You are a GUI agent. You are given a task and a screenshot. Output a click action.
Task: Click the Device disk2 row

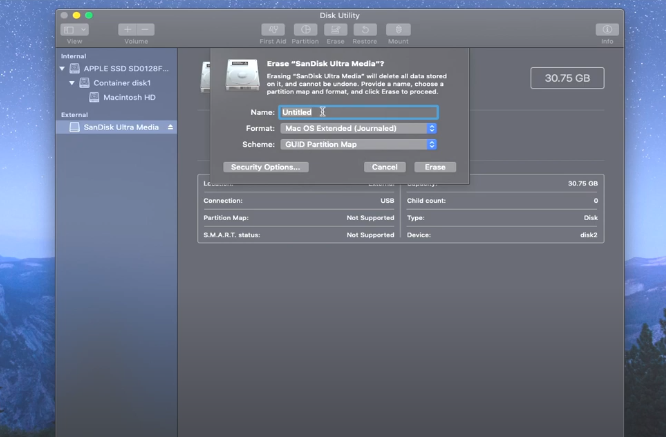coord(502,234)
